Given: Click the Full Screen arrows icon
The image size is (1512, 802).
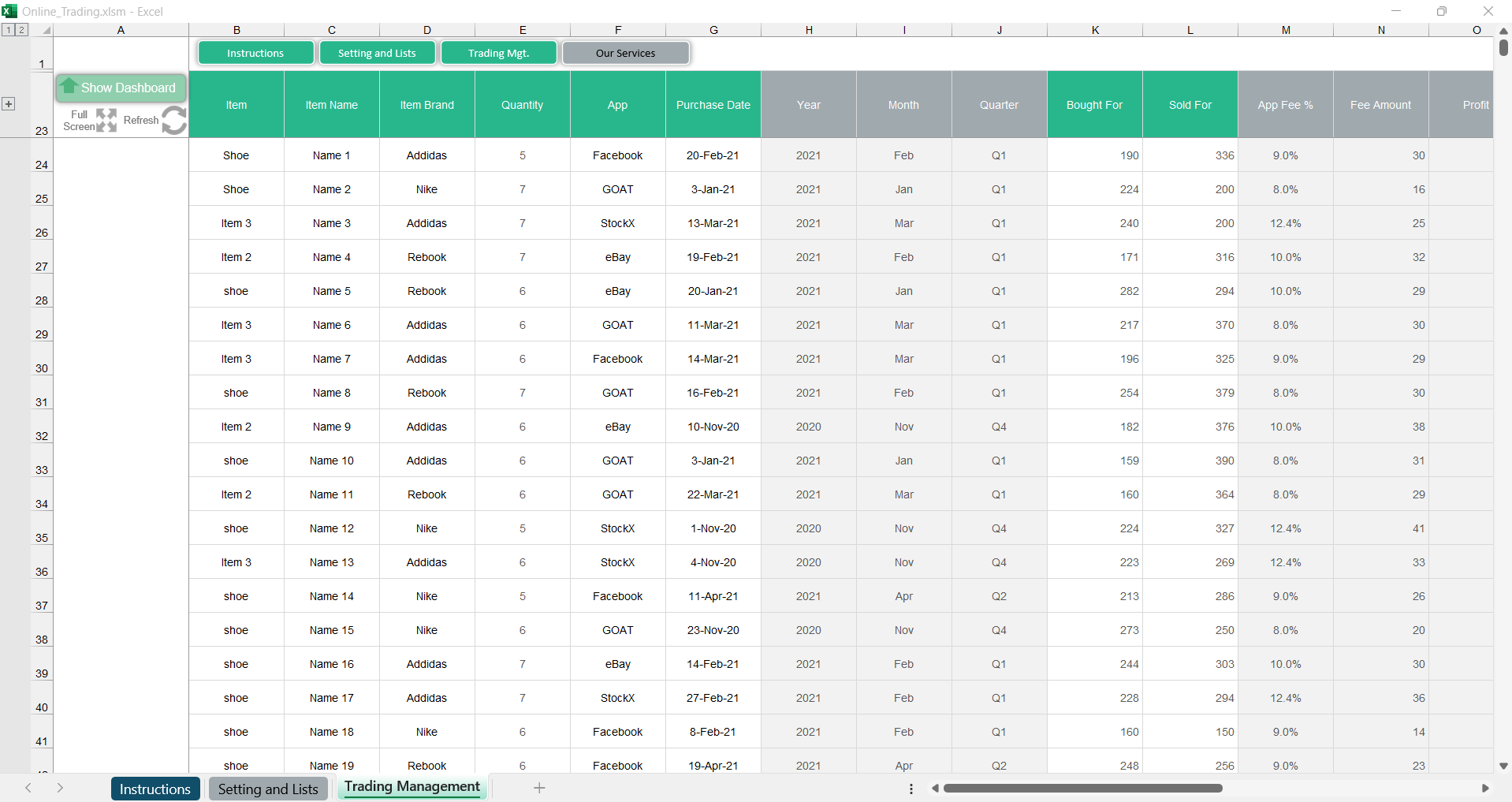Looking at the screenshot, I should [106, 121].
